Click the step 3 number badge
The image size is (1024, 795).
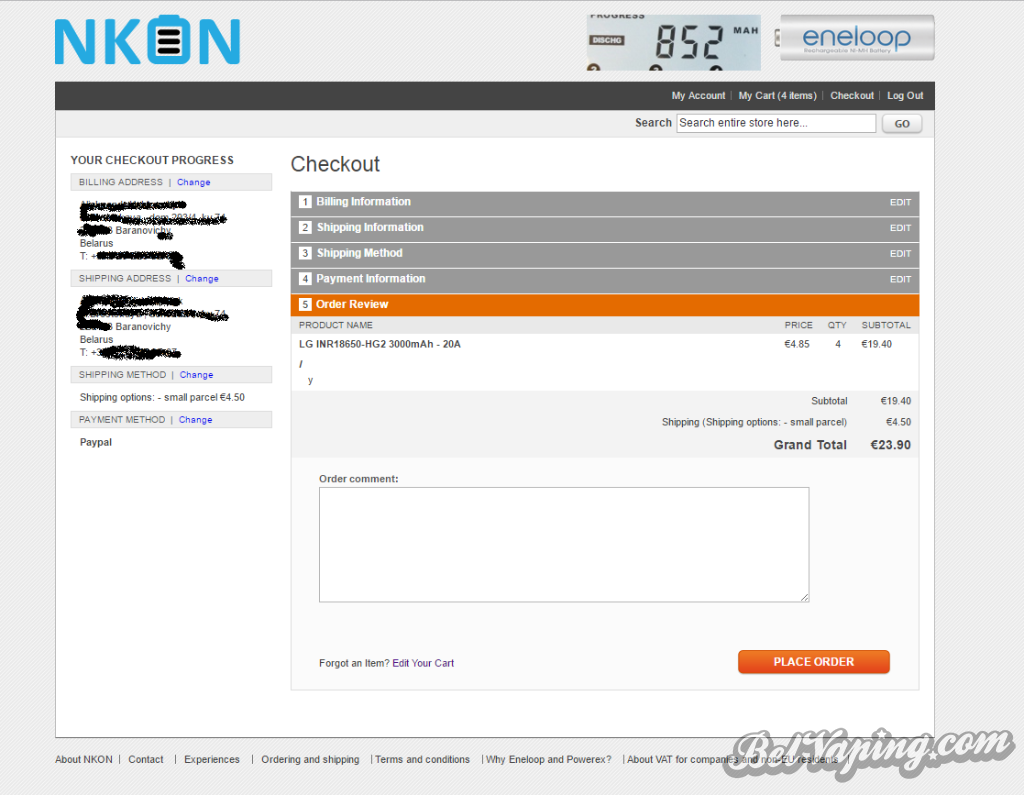tap(305, 253)
